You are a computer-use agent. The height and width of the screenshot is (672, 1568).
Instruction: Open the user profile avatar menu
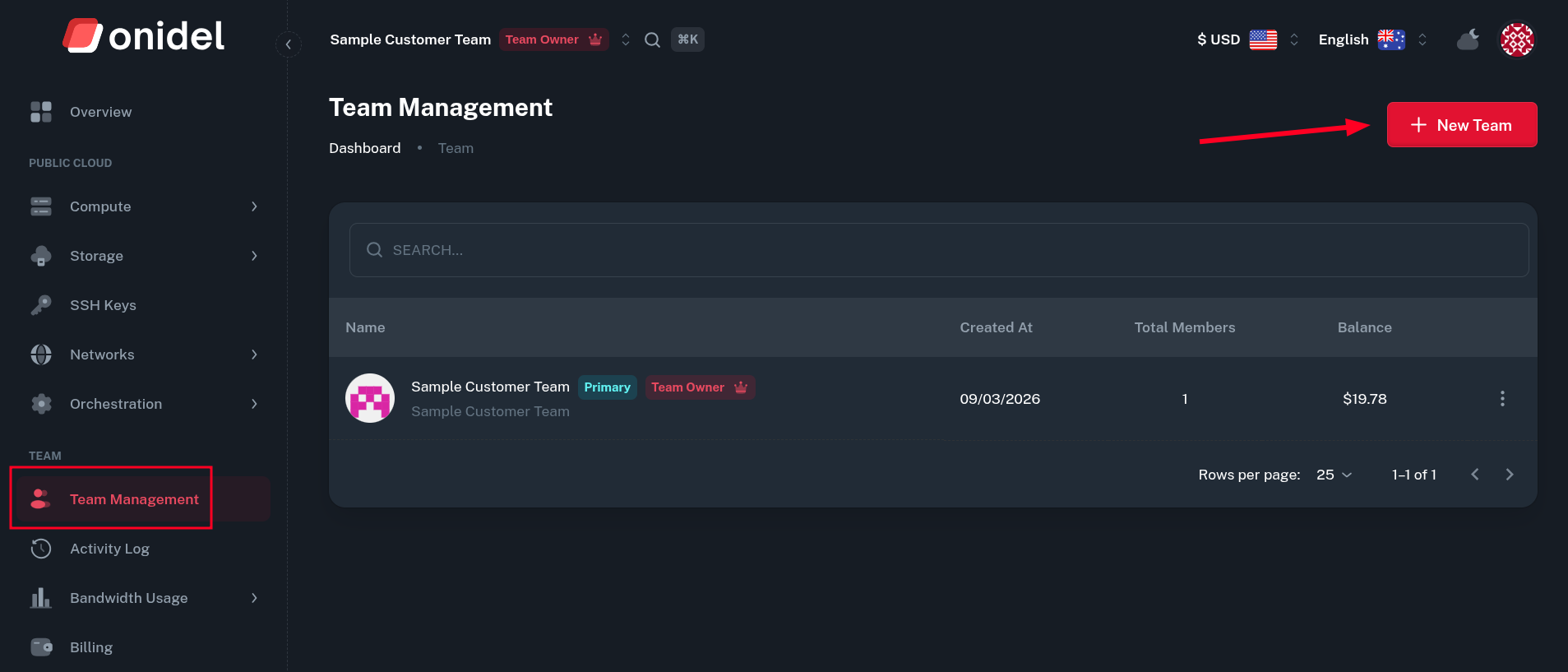[1516, 39]
